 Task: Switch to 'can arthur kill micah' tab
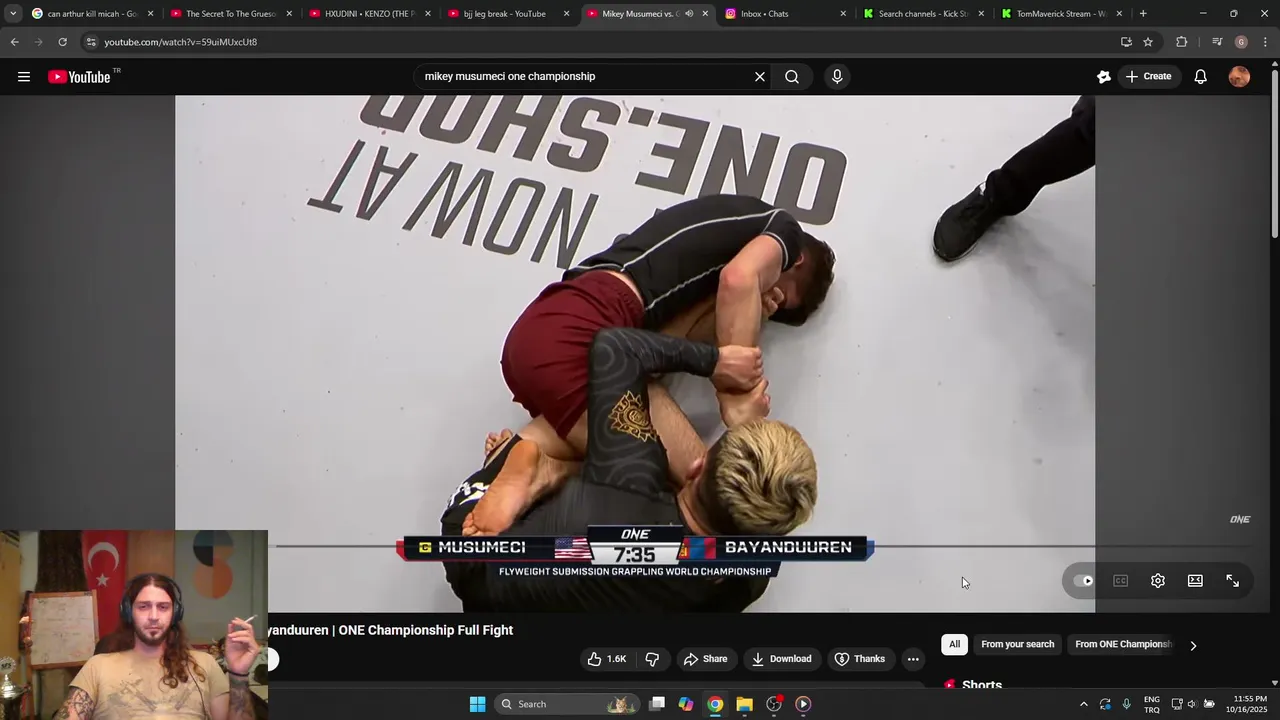point(92,14)
